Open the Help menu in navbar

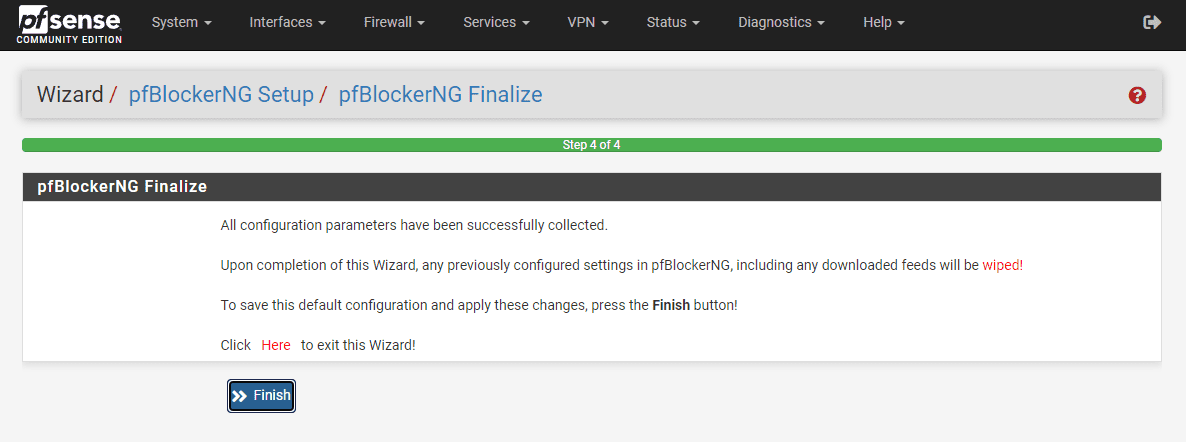tap(883, 22)
